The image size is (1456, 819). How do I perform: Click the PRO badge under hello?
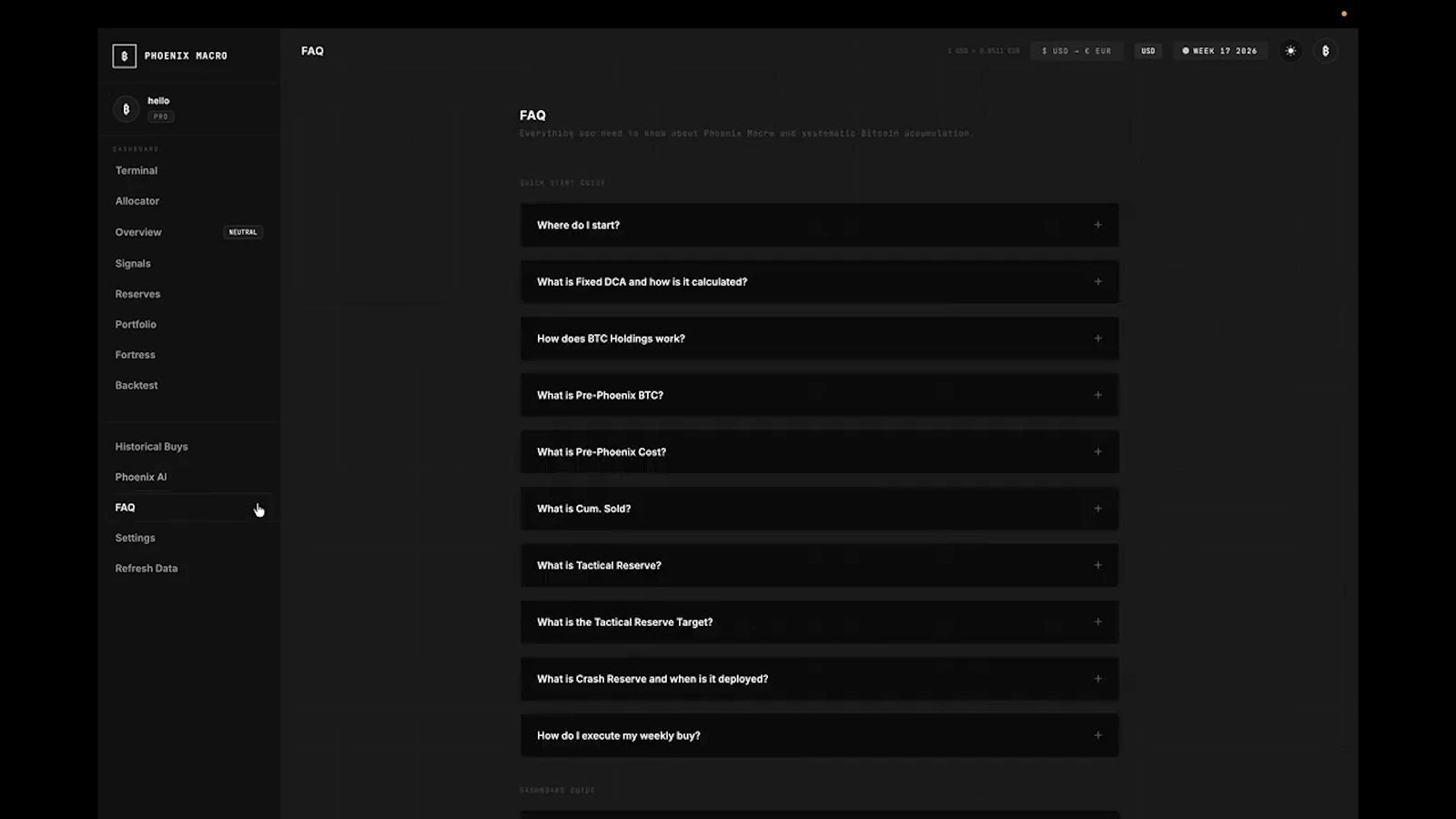click(161, 116)
